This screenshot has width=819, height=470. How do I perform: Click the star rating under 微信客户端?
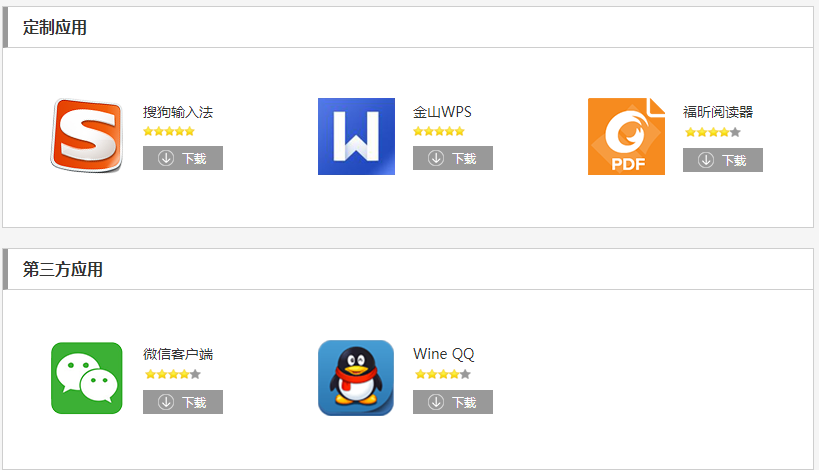(173, 374)
